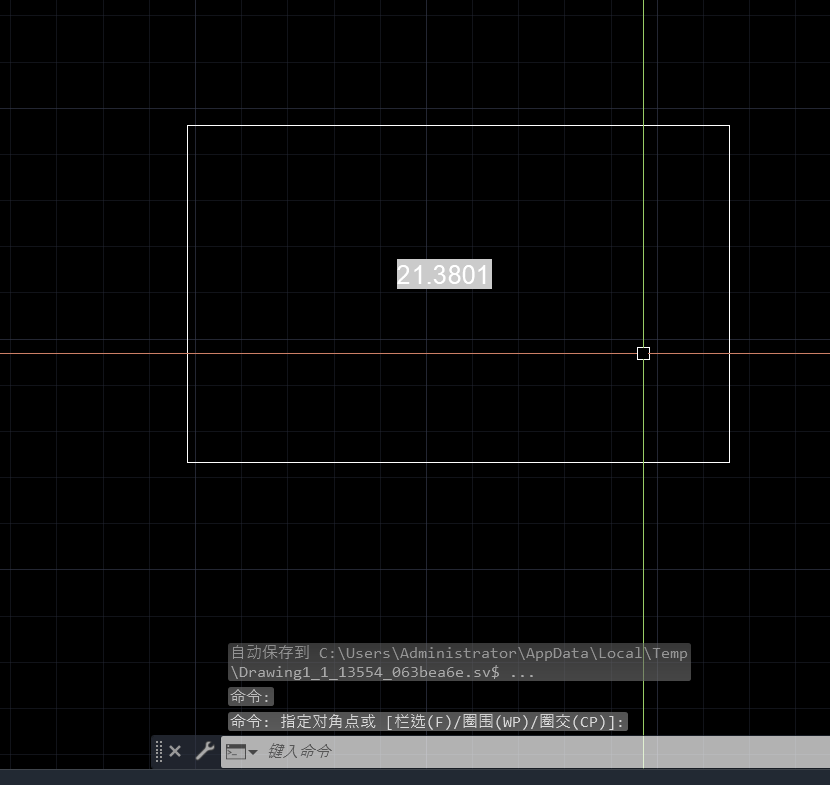The width and height of the screenshot is (830, 785).
Task: Select the rectangle's right edge
Action: (x=729, y=250)
